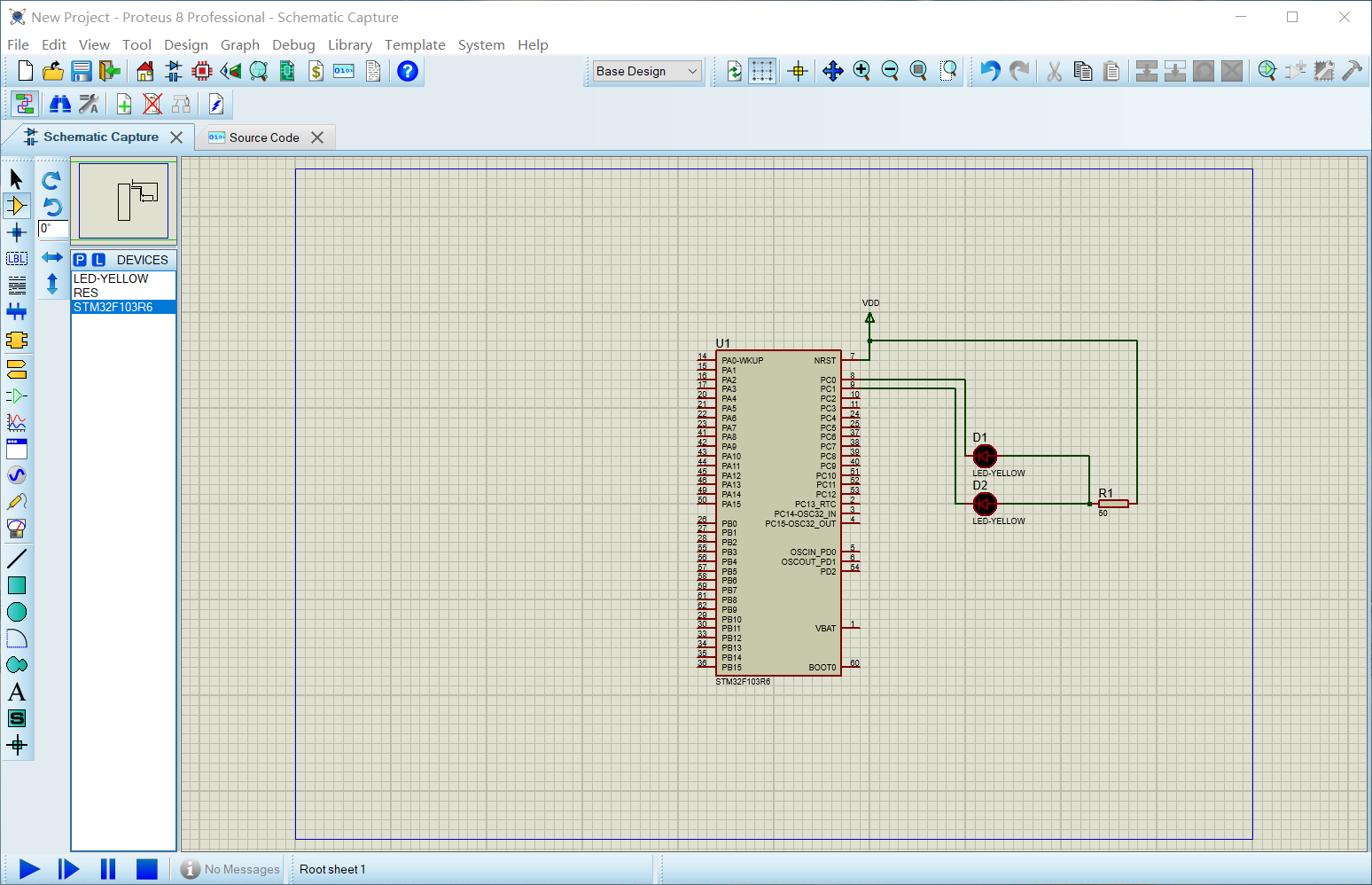Select LED-YELLOW in the devices list
The image size is (1372, 885).
click(123, 278)
